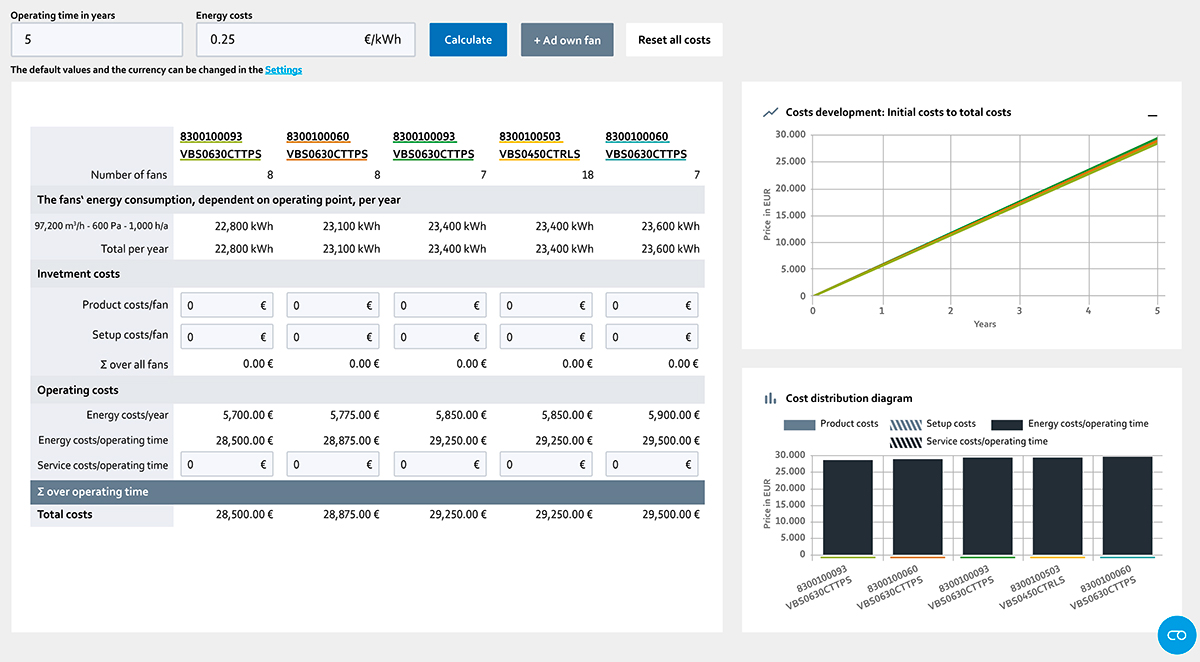Click Product costs/fan field of first fan

[226, 306]
